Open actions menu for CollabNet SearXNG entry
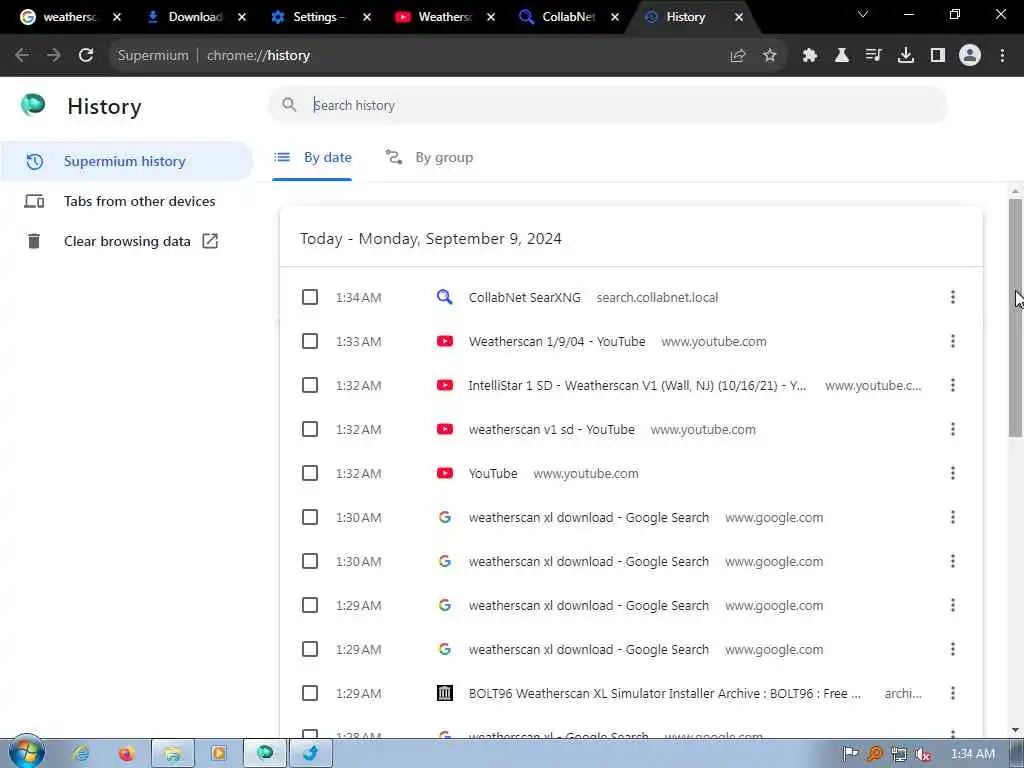 [953, 297]
